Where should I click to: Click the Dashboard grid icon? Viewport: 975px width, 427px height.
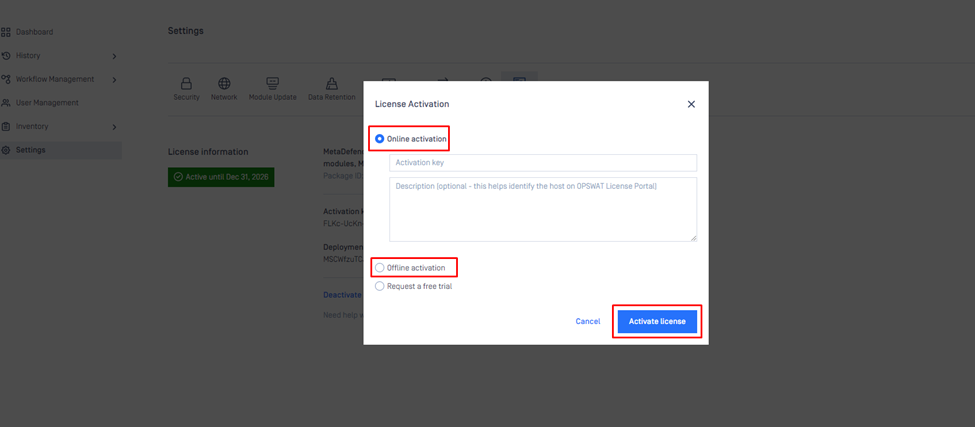point(6,32)
